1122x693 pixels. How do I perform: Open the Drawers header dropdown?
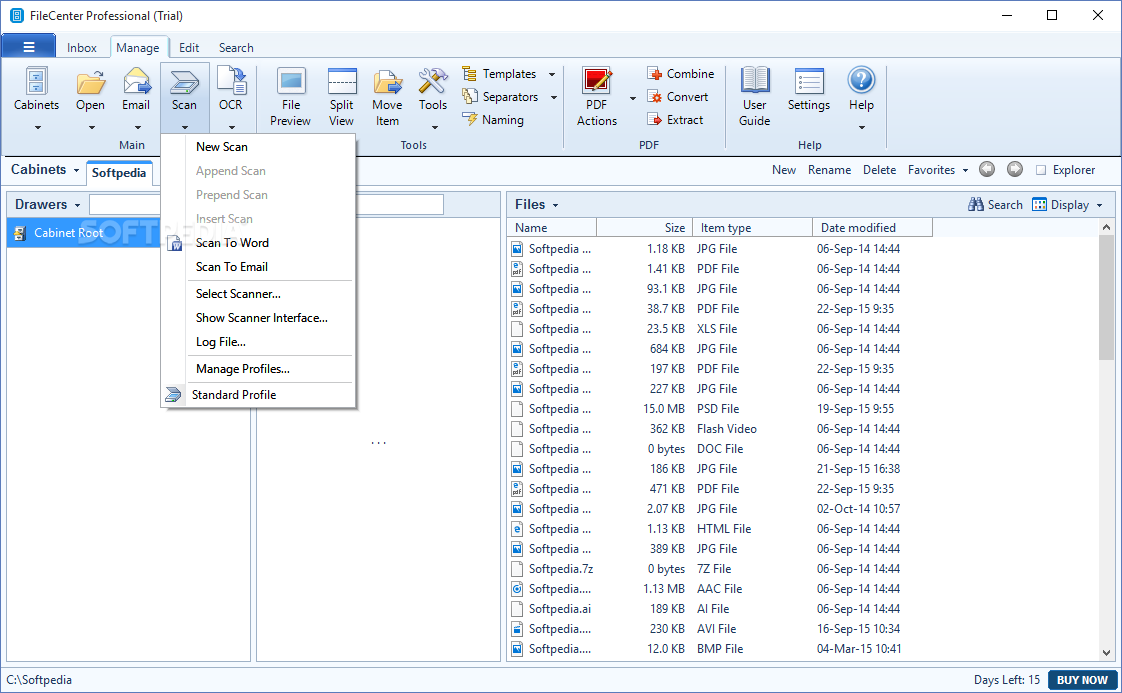pos(48,205)
